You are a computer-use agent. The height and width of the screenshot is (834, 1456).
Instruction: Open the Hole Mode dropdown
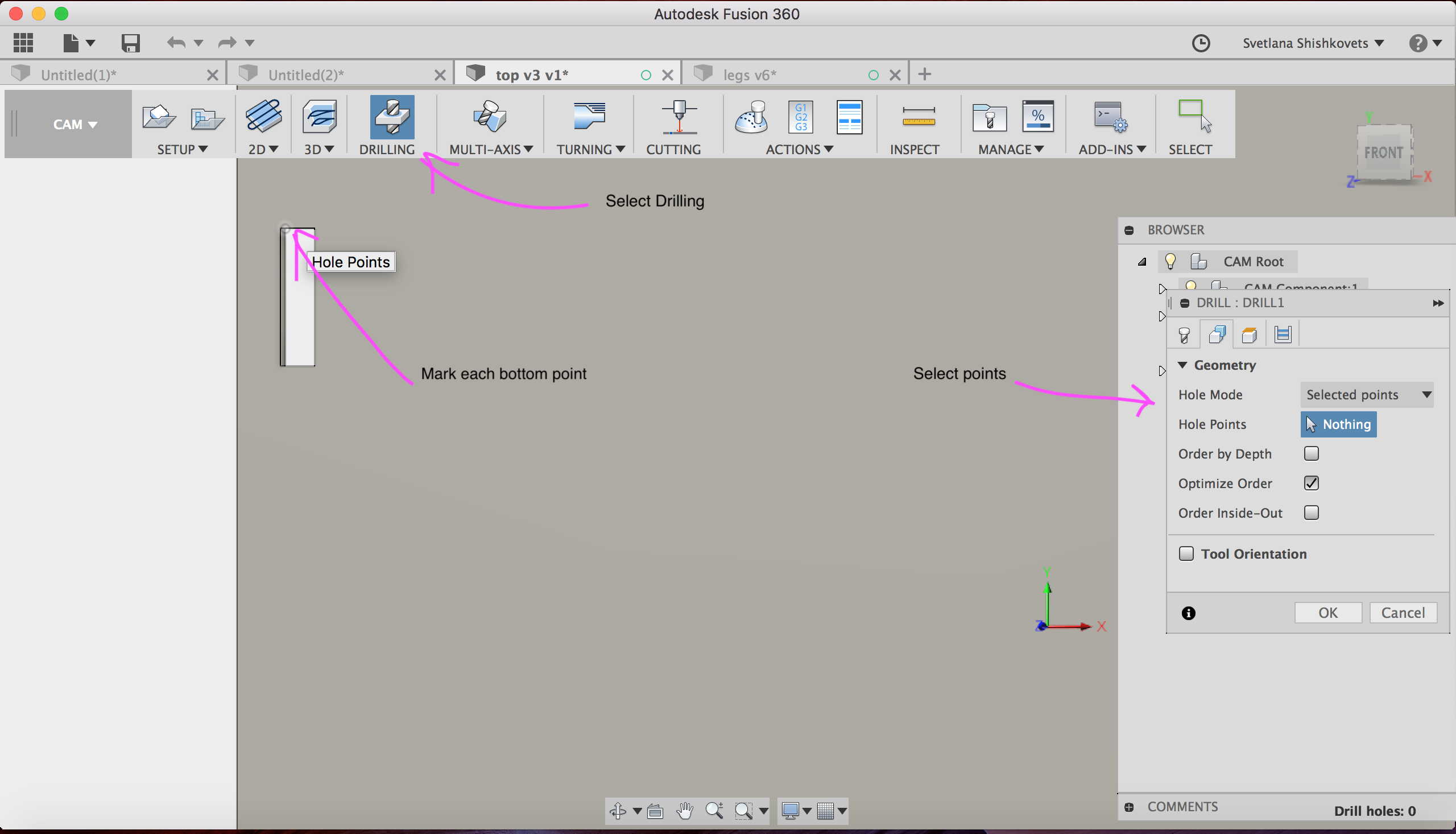click(x=1367, y=395)
